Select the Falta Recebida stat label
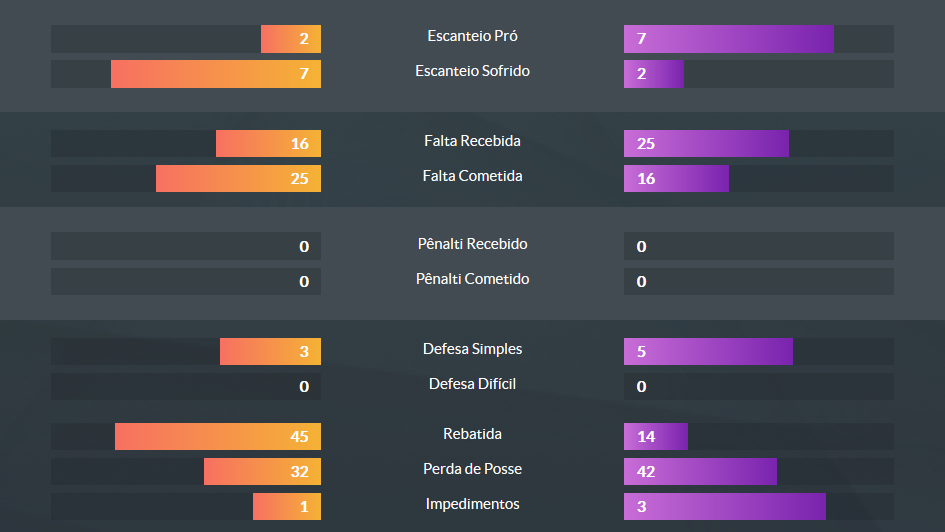Screen dimensions: 945x532 point(472,141)
